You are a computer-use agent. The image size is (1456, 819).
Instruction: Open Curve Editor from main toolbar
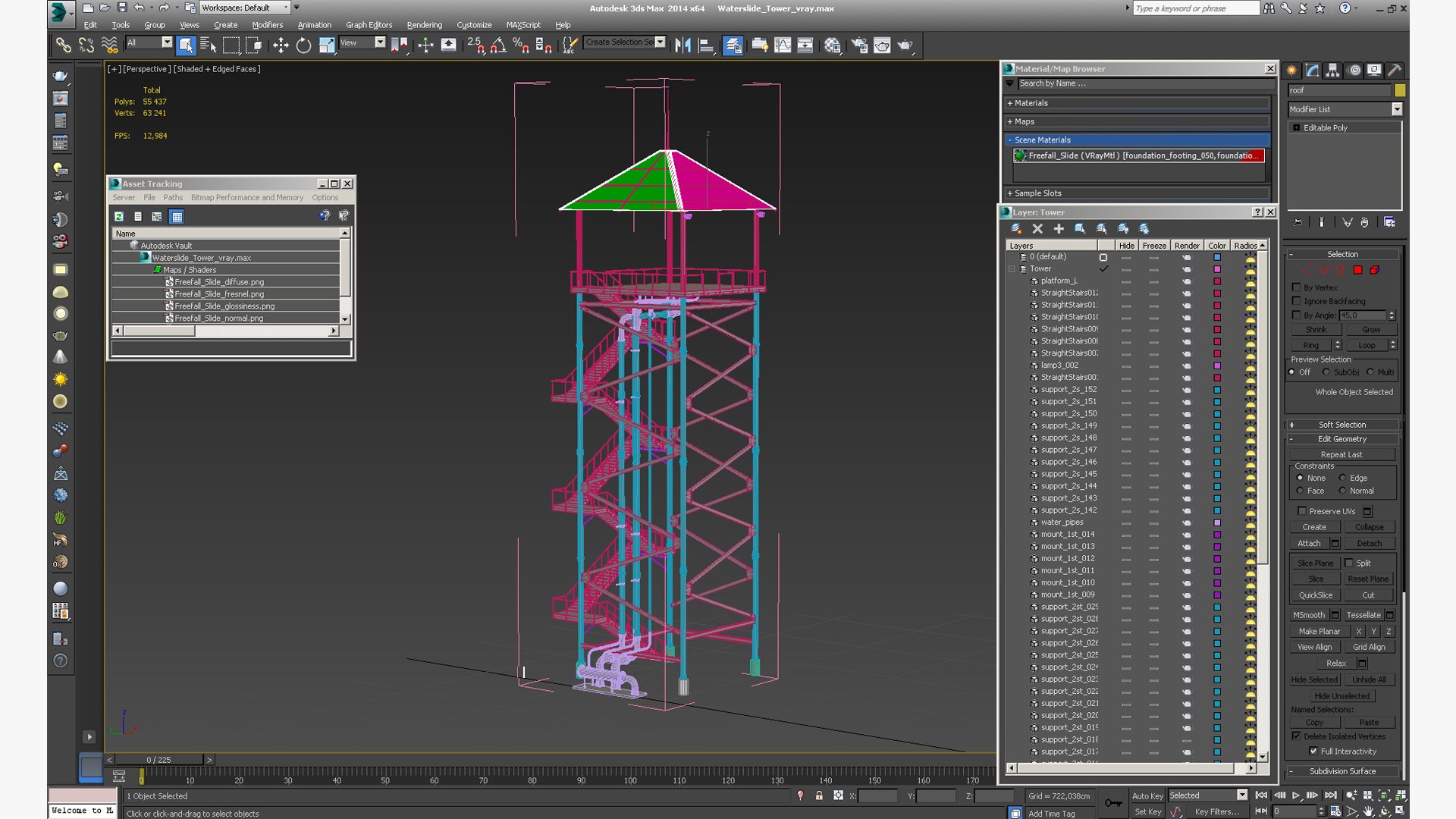click(783, 45)
